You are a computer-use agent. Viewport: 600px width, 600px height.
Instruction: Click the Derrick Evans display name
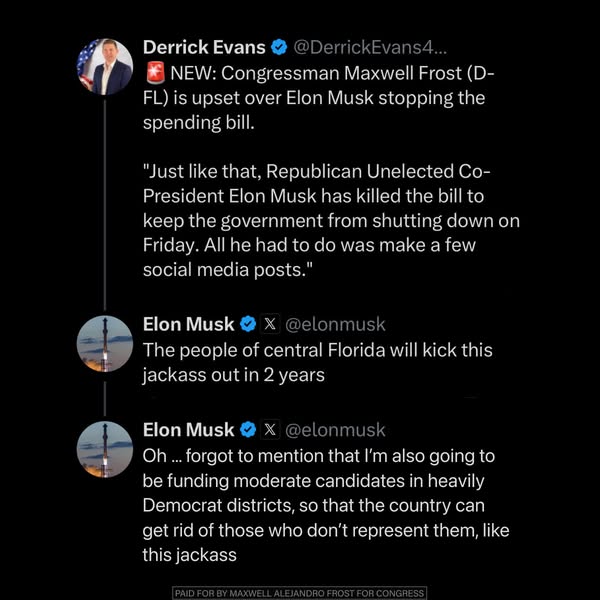click(205, 47)
